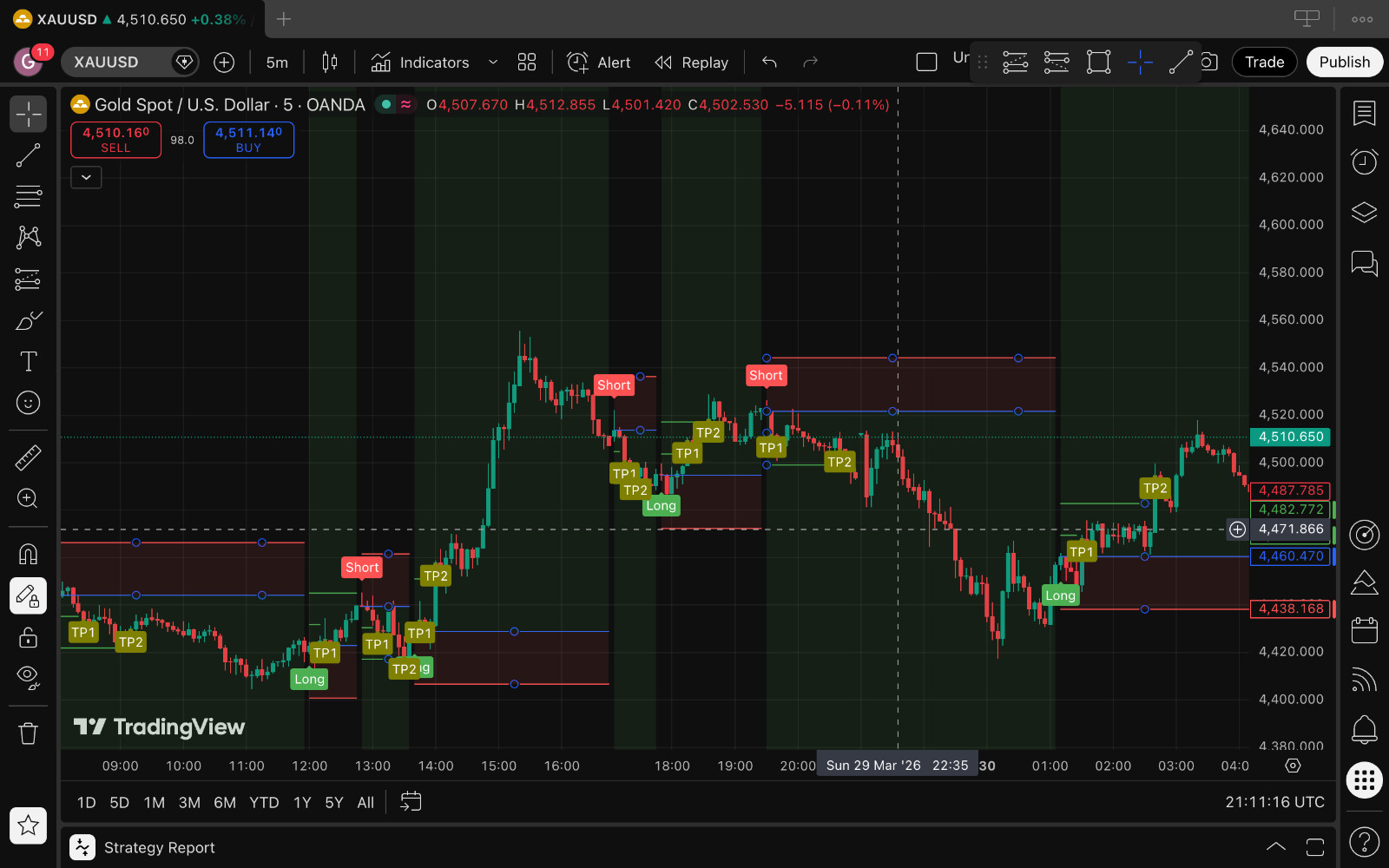
Task: Click the 4,510.160 SELL button
Action: coord(115,140)
